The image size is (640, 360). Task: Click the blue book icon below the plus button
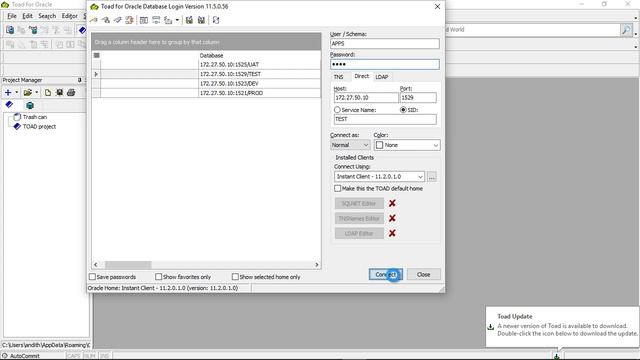(9, 105)
